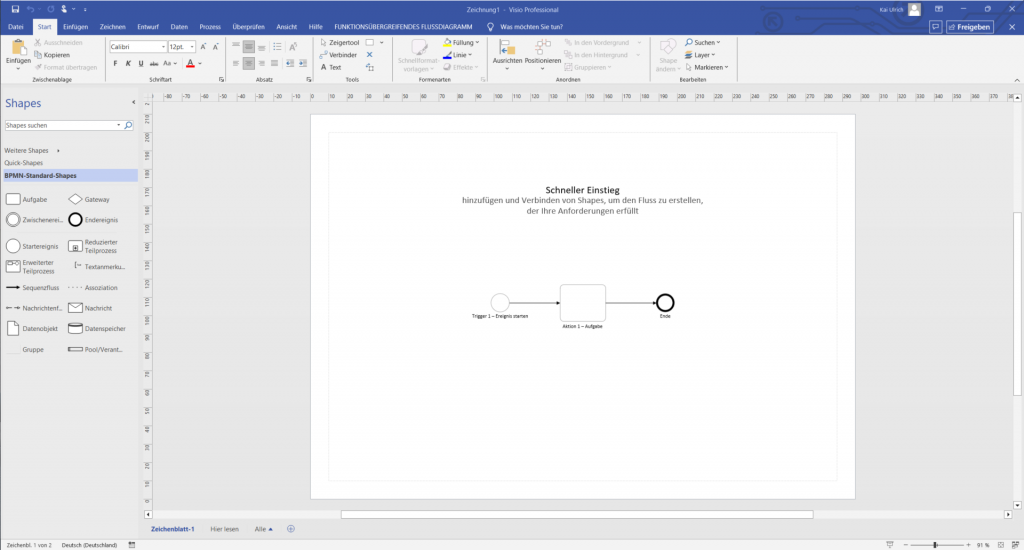Expand Weitere Shapes submenu
1024x550 pixels.
(x=32, y=150)
